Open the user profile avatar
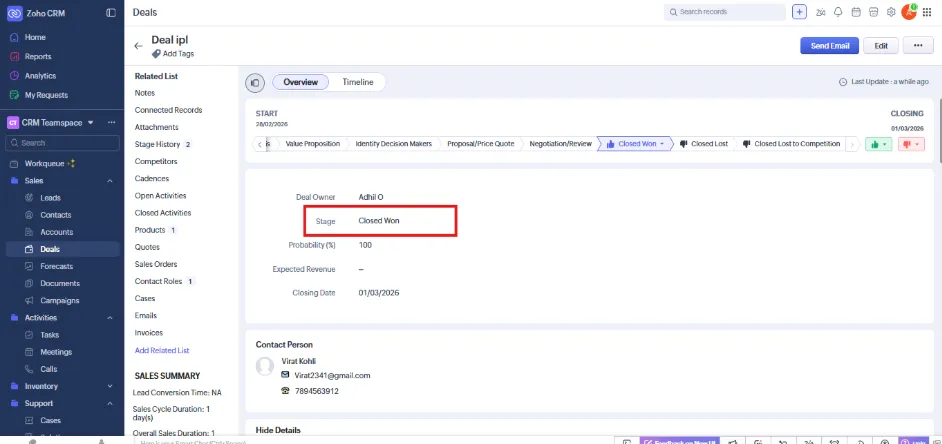 coord(909,12)
